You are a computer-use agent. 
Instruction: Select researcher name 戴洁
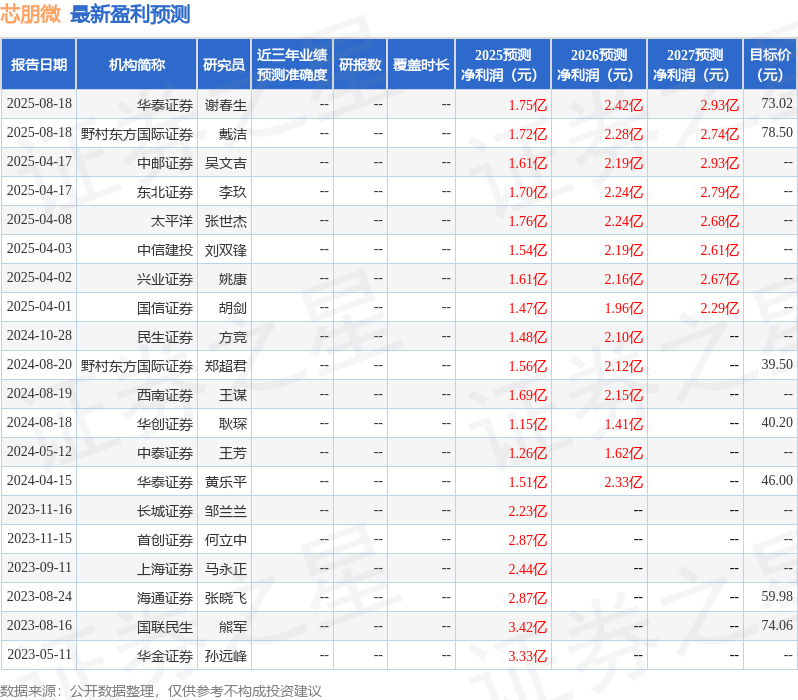233,134
